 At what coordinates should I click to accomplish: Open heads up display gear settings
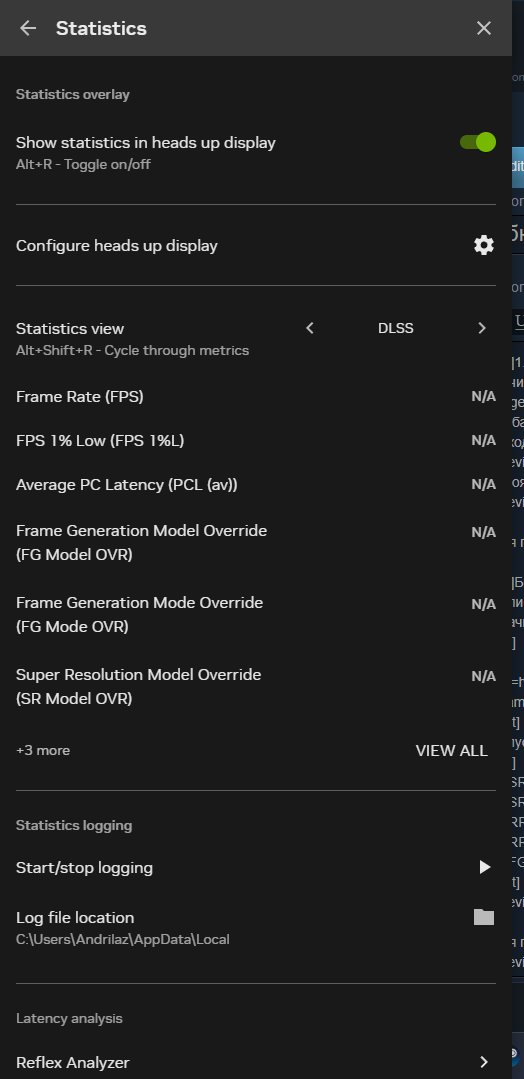coord(484,245)
